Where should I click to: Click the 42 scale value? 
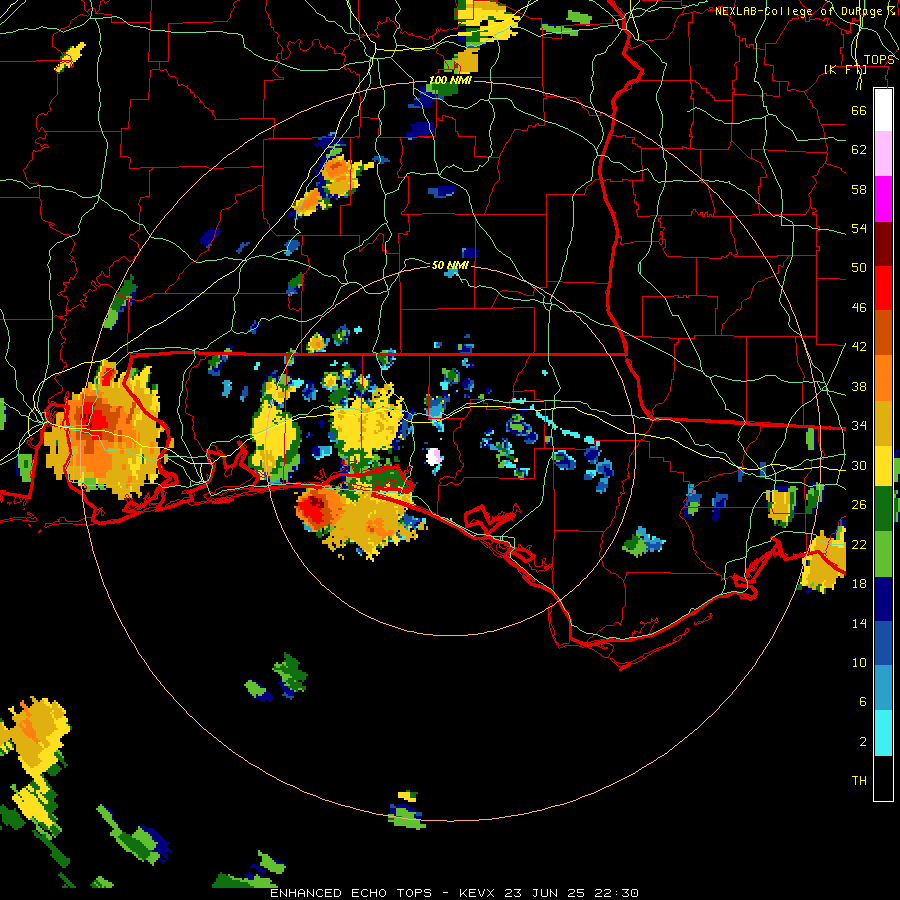[x=859, y=347]
